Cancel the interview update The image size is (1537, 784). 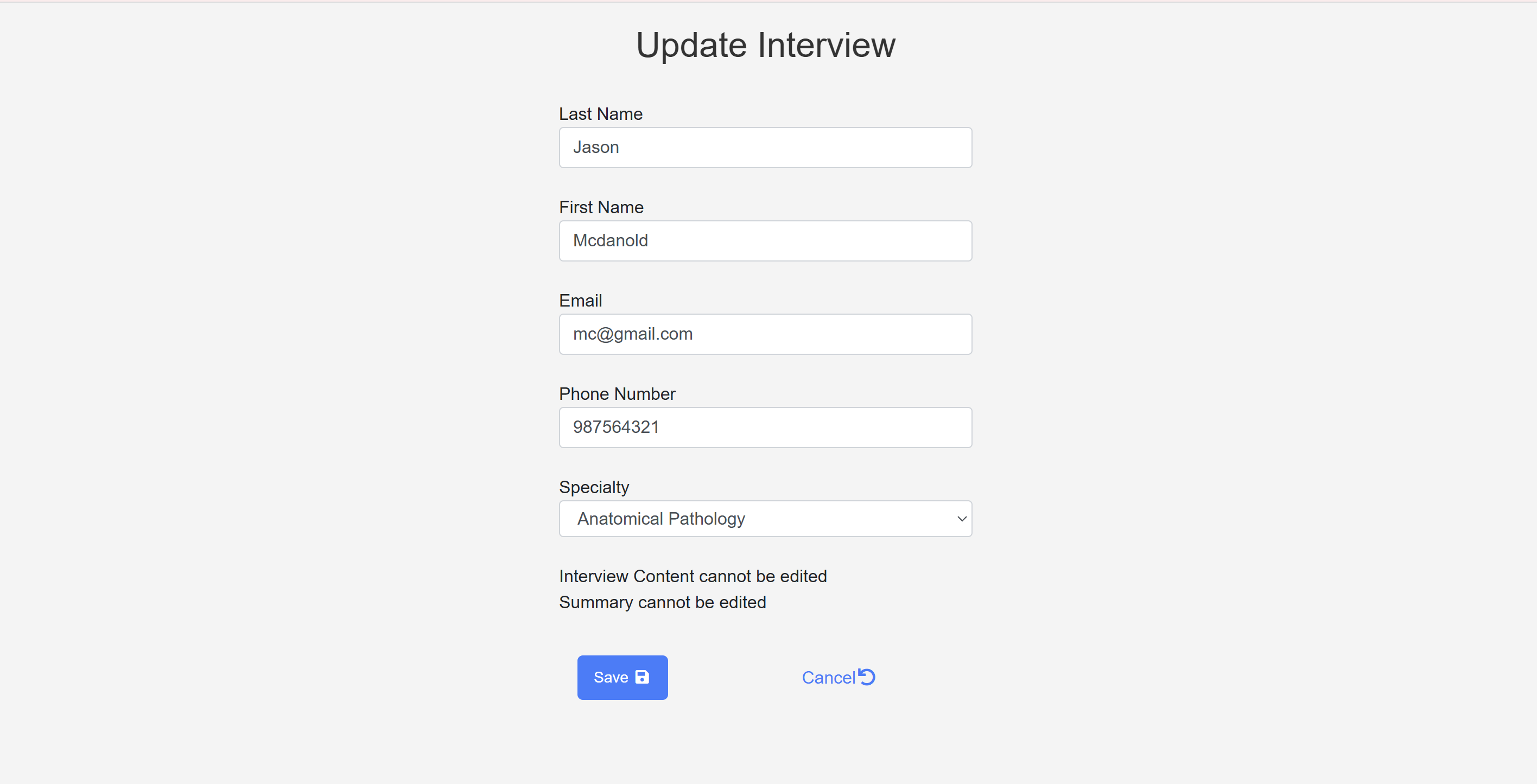(838, 677)
